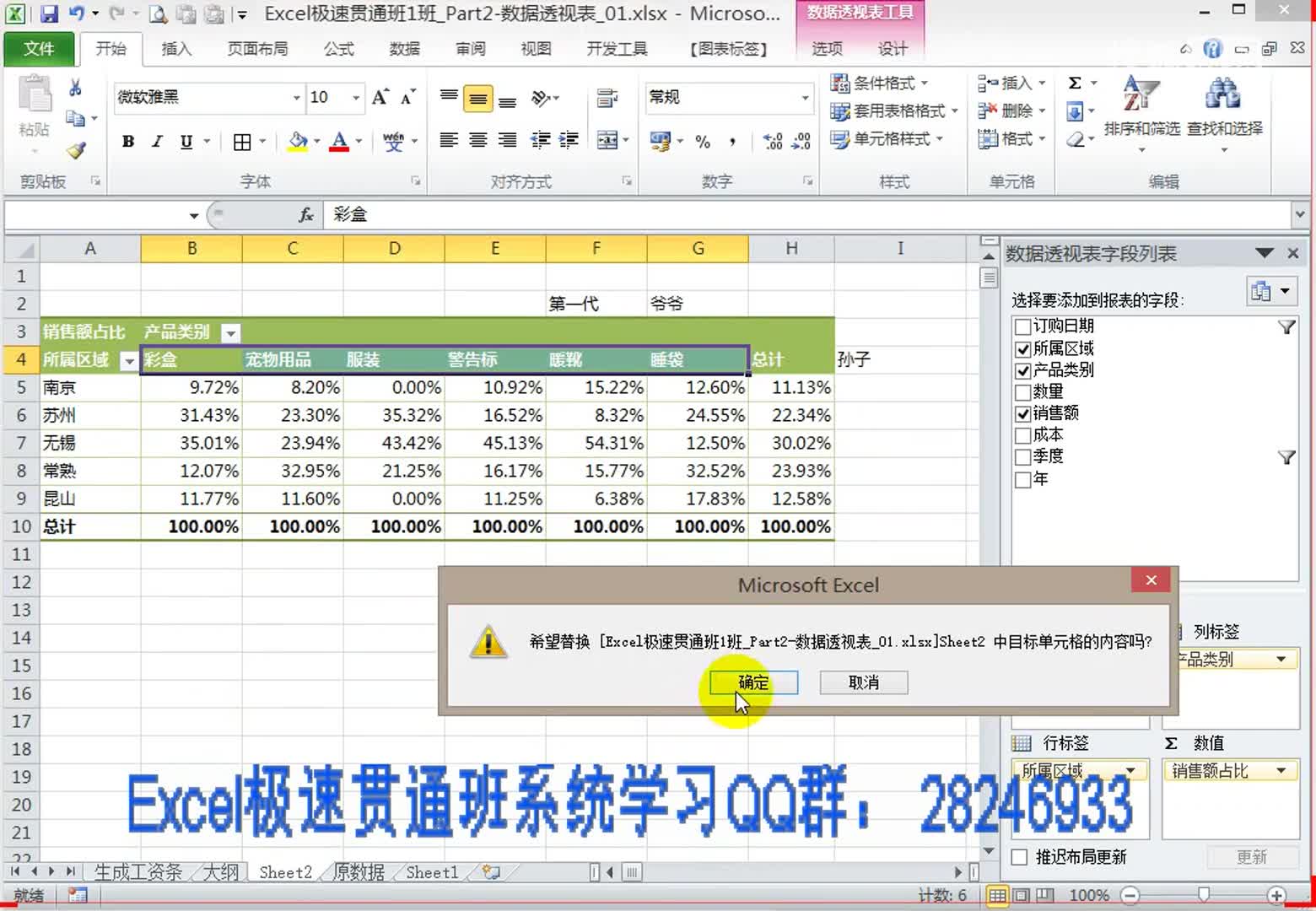Click the Font Color red A icon
Image resolution: width=1316 pixels, height=911 pixels.
tap(339, 142)
